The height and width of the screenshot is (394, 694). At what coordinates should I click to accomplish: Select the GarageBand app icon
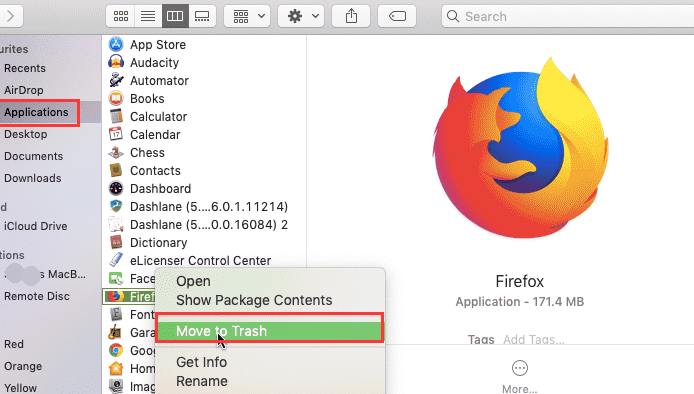(116, 332)
